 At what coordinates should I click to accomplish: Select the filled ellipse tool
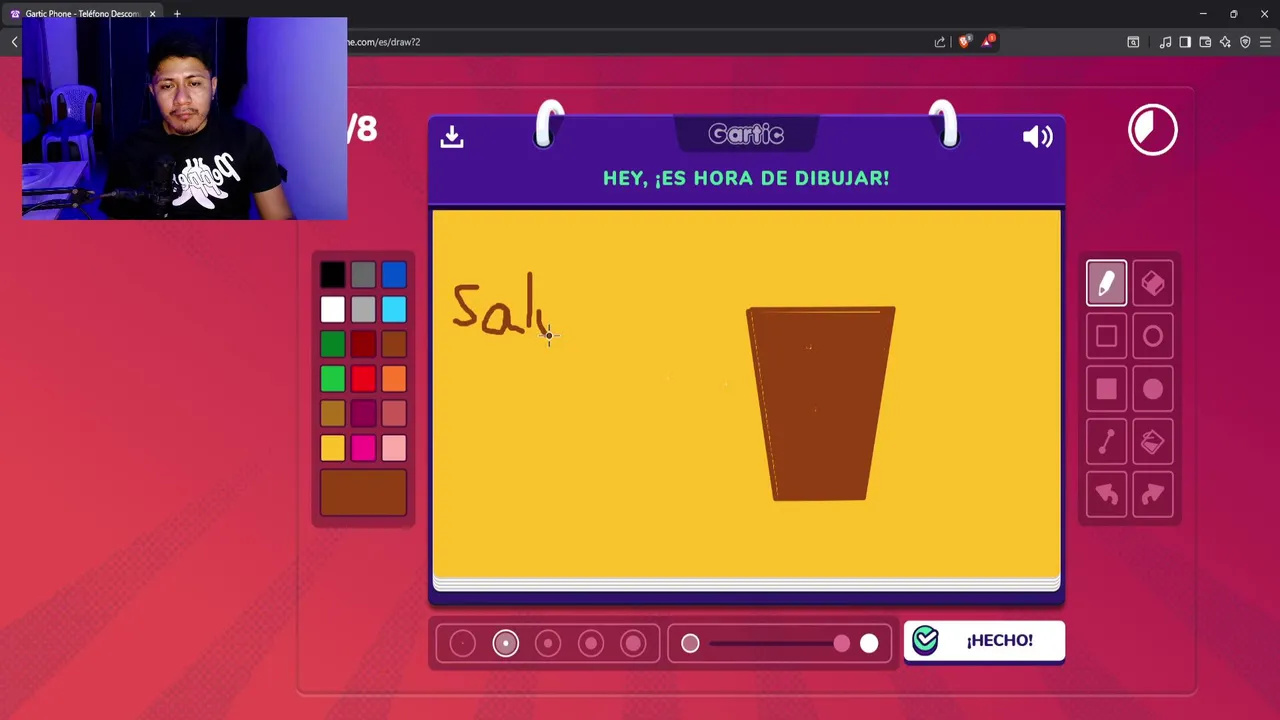[x=1152, y=389]
